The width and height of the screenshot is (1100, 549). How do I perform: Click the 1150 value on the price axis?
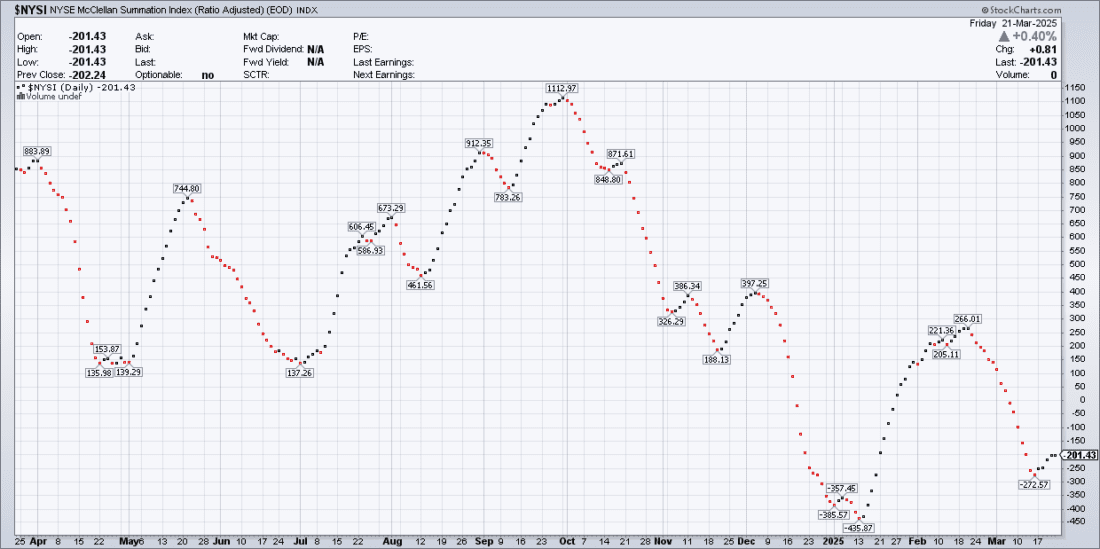(x=1075, y=88)
